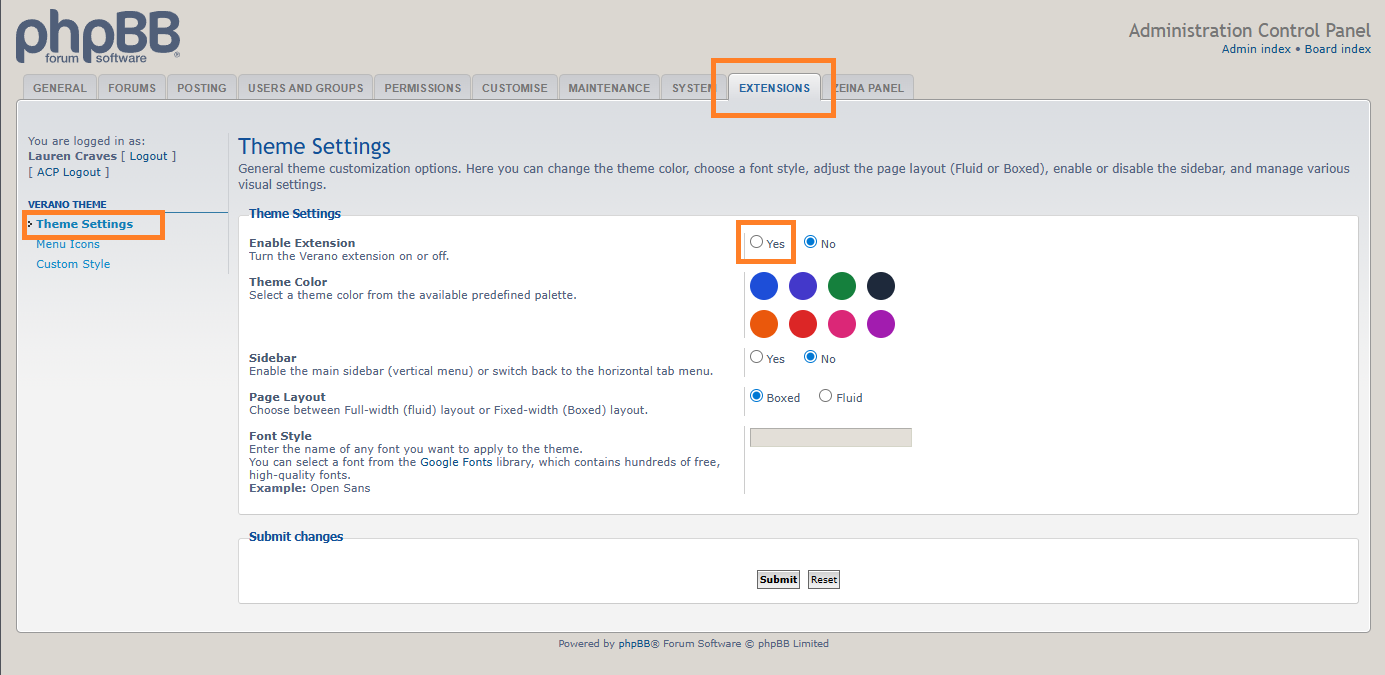Set Sidebar option to Yes

757,357
